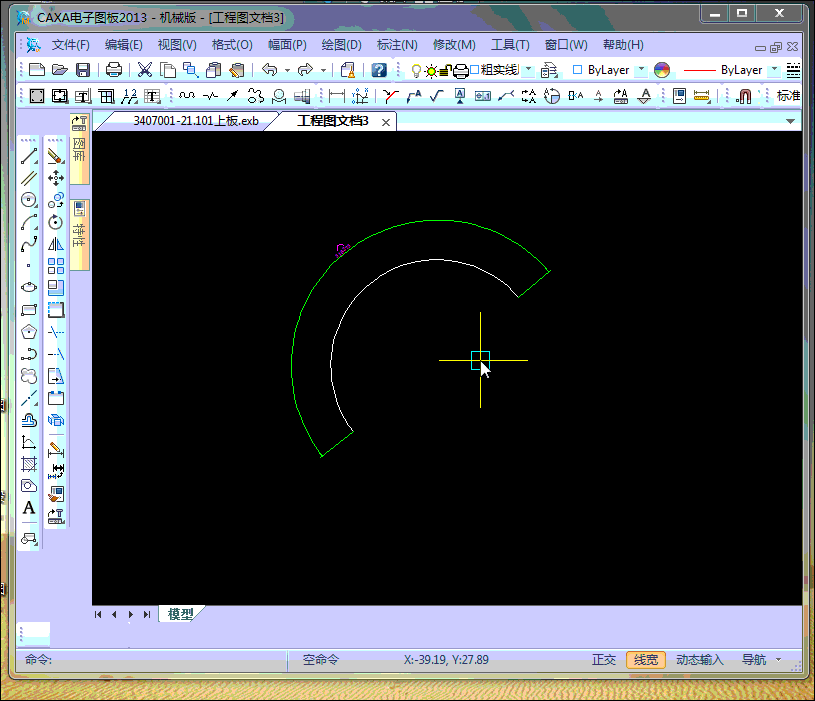Open the 标注(N) menu
The width and height of the screenshot is (815, 701).
(397, 45)
